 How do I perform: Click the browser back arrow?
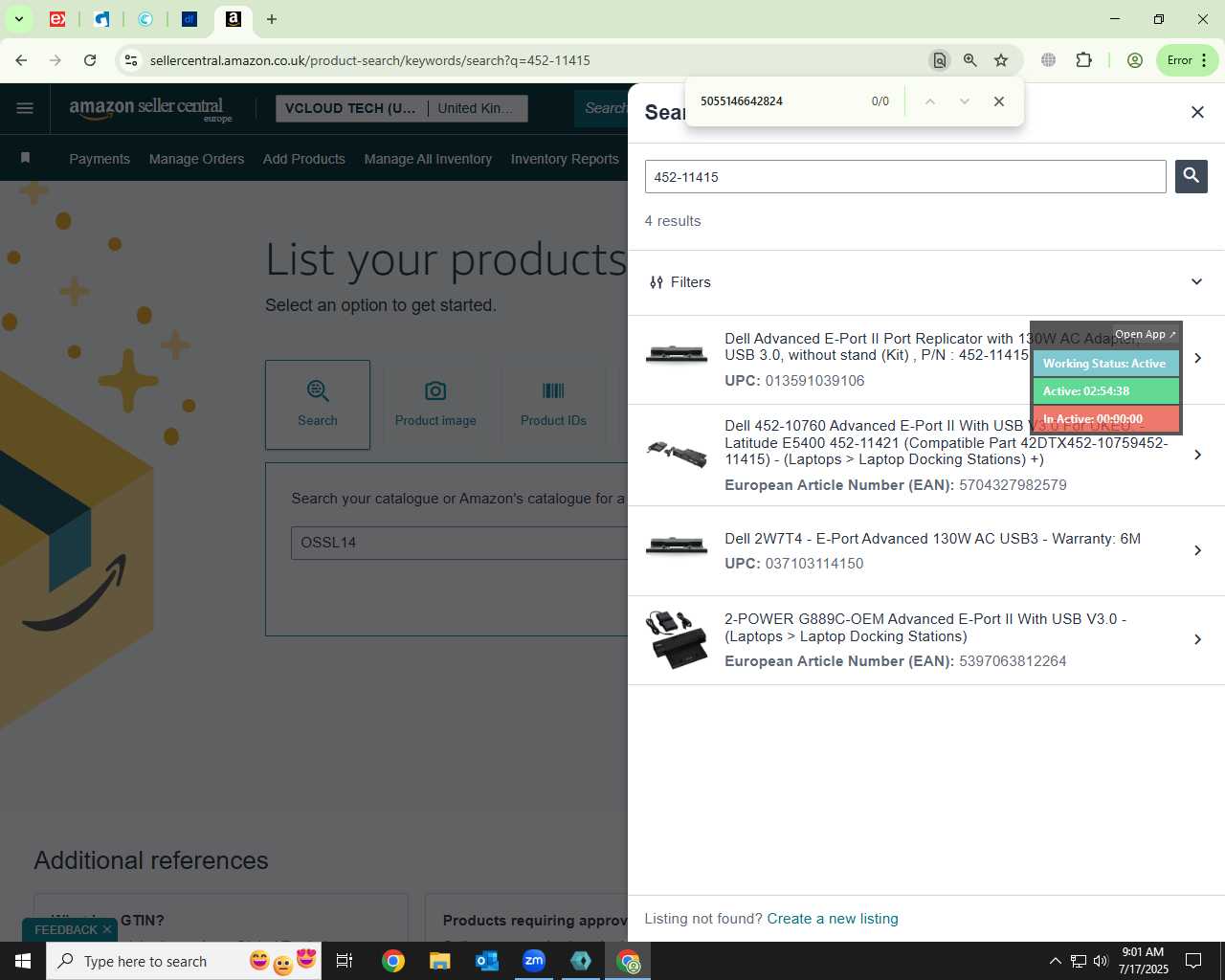pos(21,60)
